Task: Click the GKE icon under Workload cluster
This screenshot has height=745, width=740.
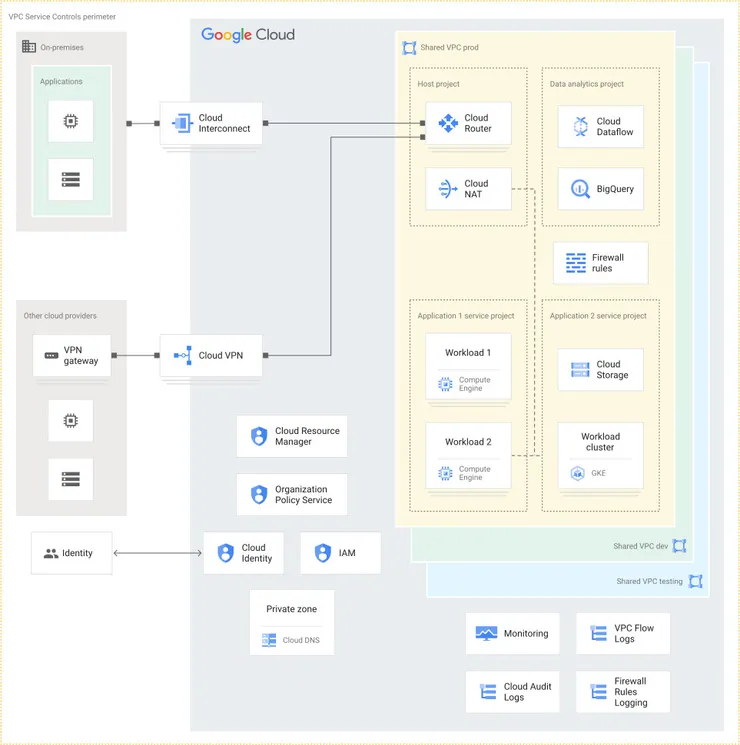Action: (x=577, y=473)
